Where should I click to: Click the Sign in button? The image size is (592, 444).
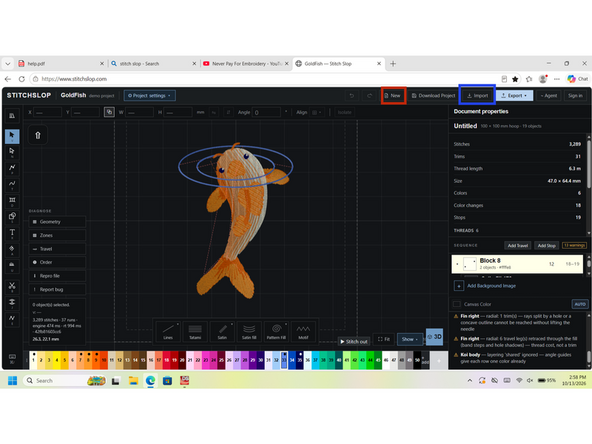click(575, 96)
